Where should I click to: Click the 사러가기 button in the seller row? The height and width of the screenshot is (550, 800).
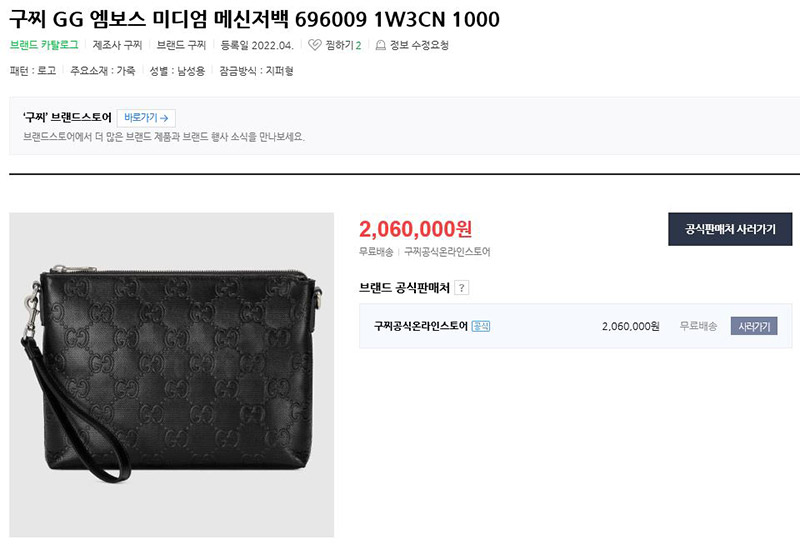click(754, 326)
